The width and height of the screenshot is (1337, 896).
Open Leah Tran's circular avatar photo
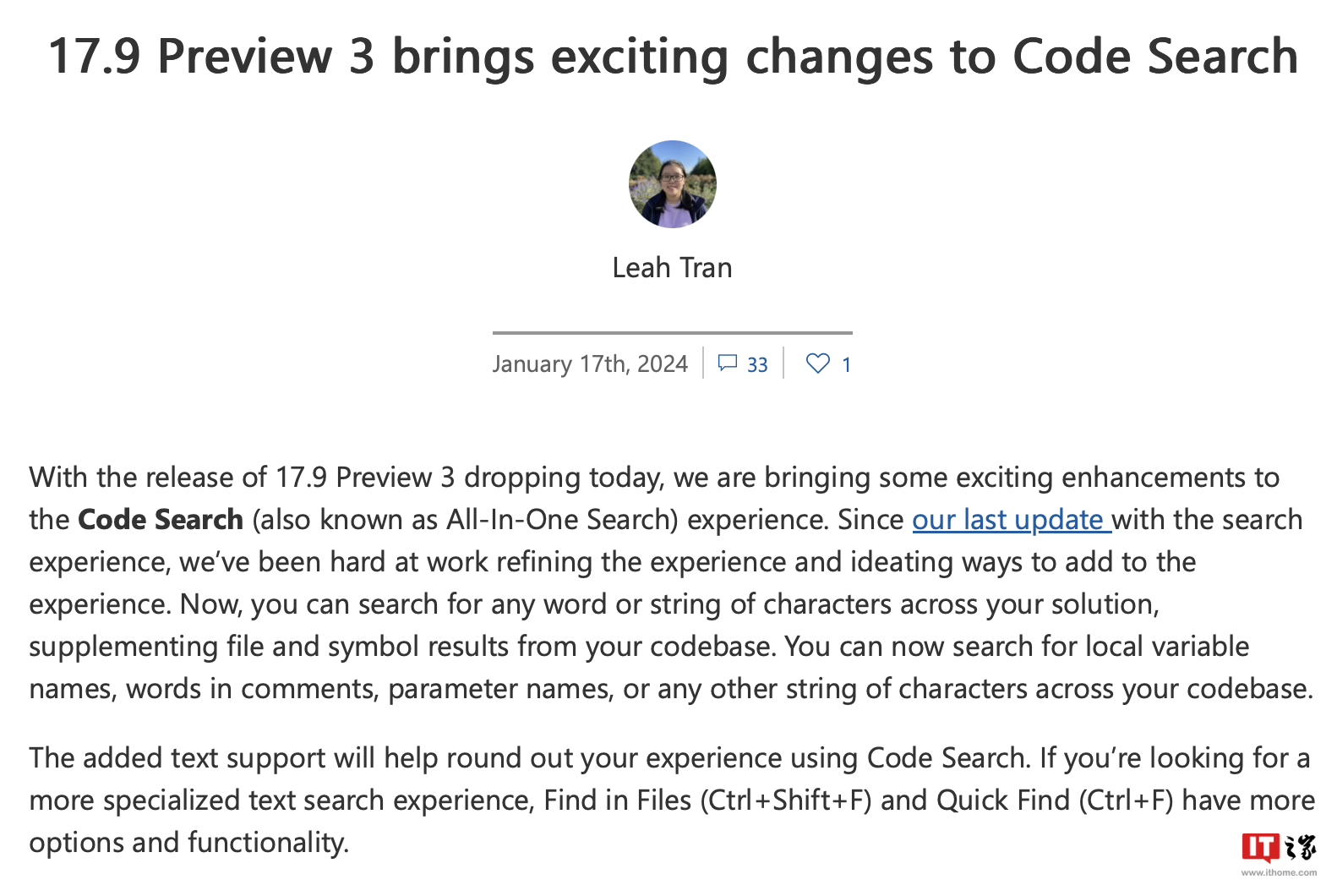click(673, 184)
